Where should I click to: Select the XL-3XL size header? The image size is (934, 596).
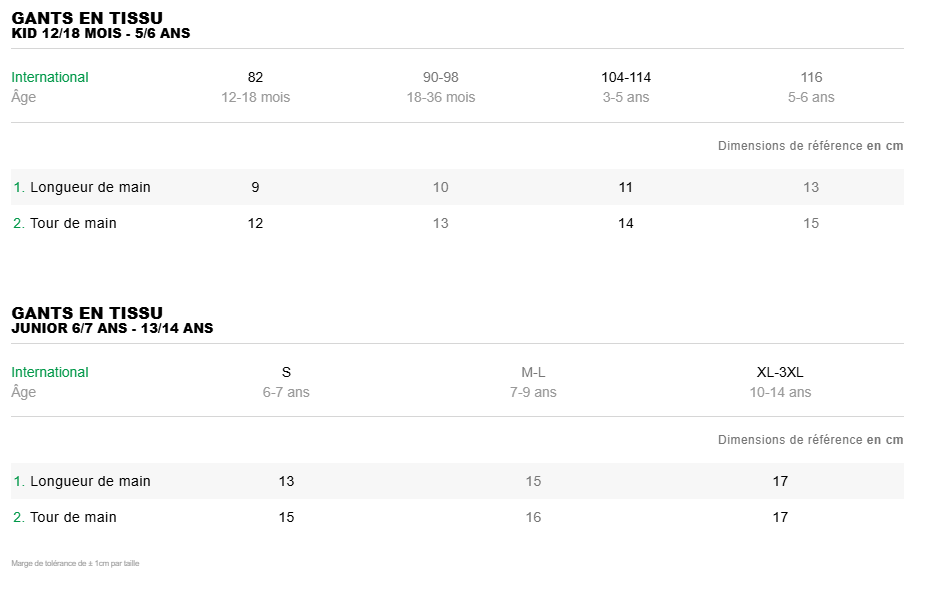tap(780, 372)
